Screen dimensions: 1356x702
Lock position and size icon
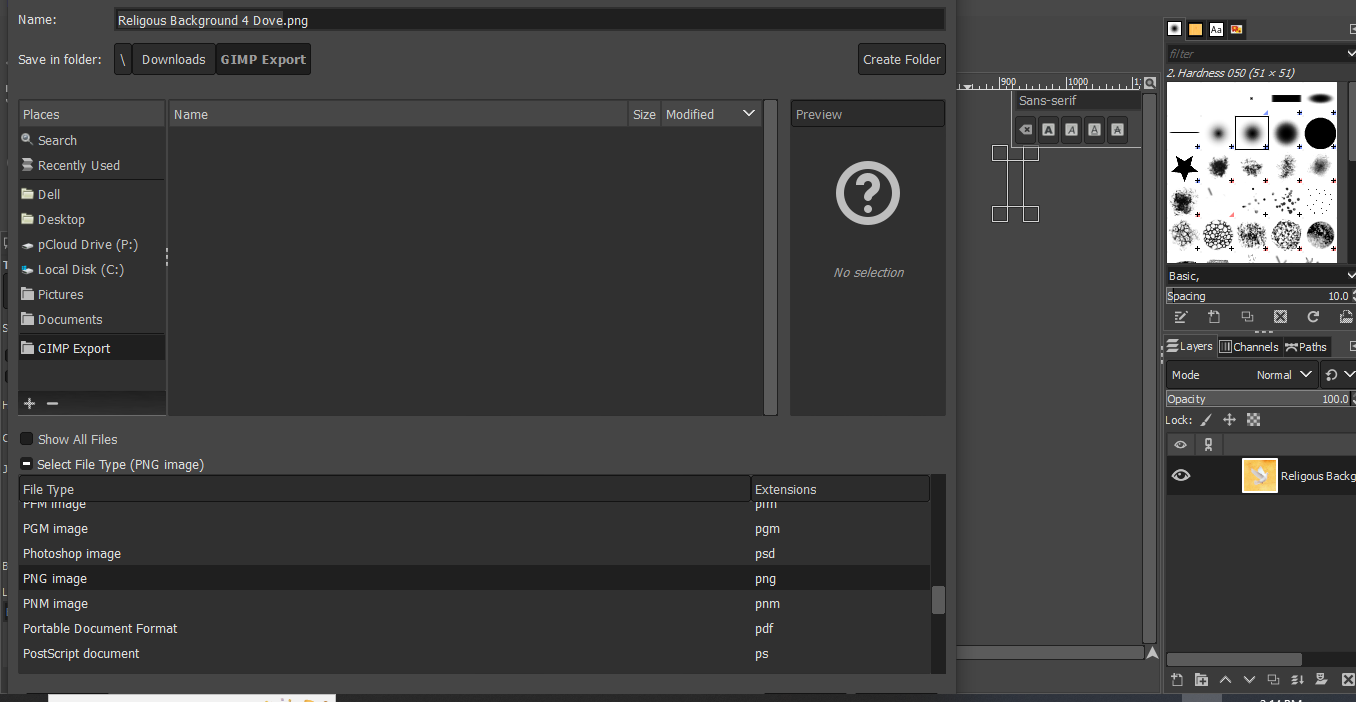pyautogui.click(x=1230, y=420)
